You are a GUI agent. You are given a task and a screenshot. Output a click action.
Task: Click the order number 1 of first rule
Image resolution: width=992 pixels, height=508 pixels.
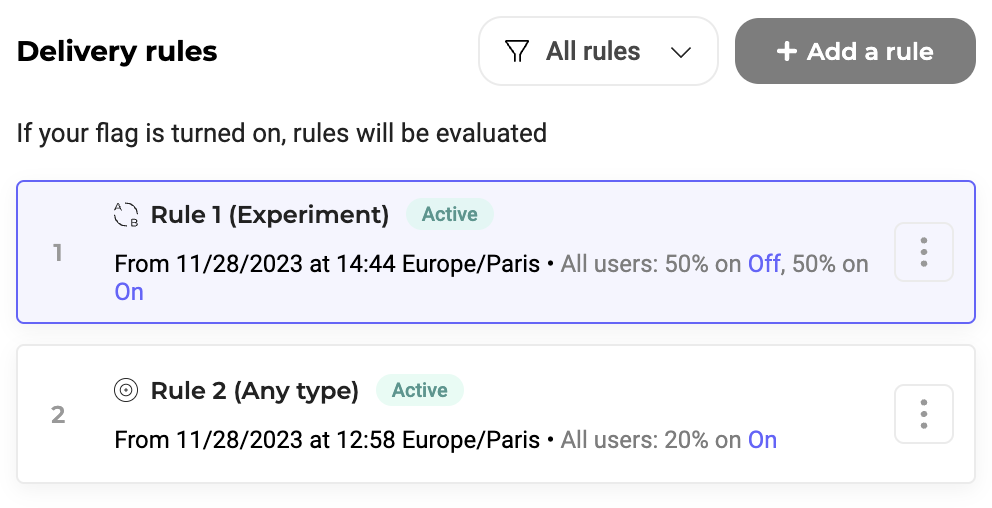(58, 253)
